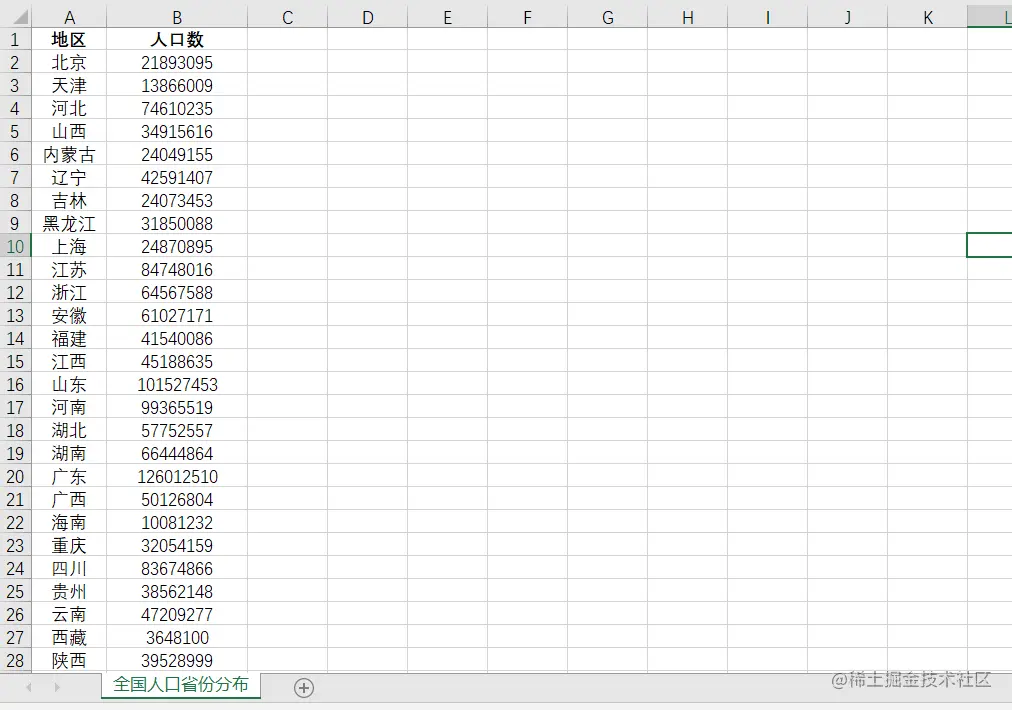Open the 全国人口省份分布 sheet tab
This screenshot has width=1012, height=710.
(181, 685)
